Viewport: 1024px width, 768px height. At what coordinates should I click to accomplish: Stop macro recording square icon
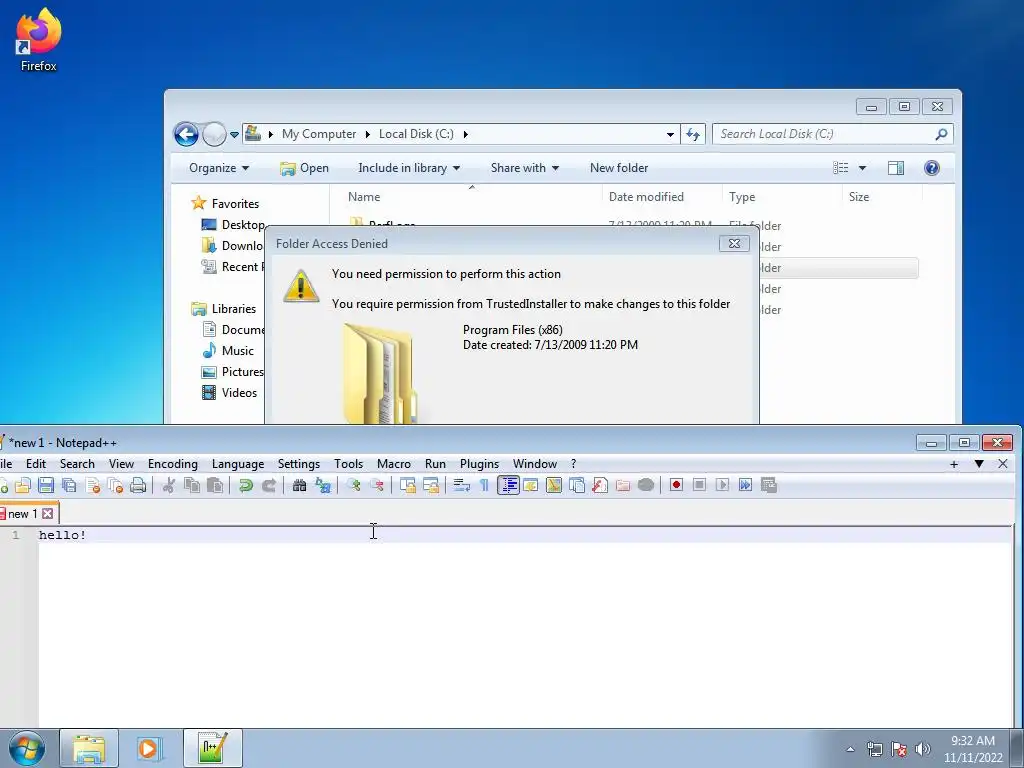pos(699,485)
